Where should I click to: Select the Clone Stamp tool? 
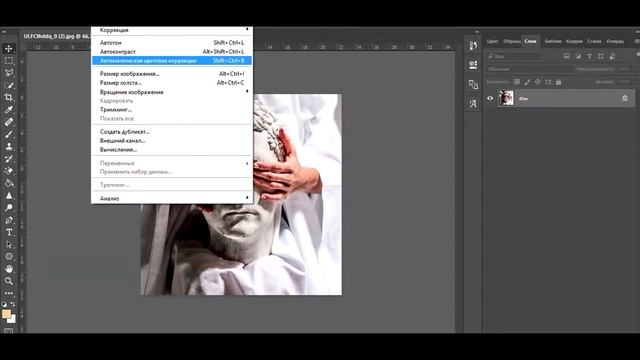click(x=9, y=147)
